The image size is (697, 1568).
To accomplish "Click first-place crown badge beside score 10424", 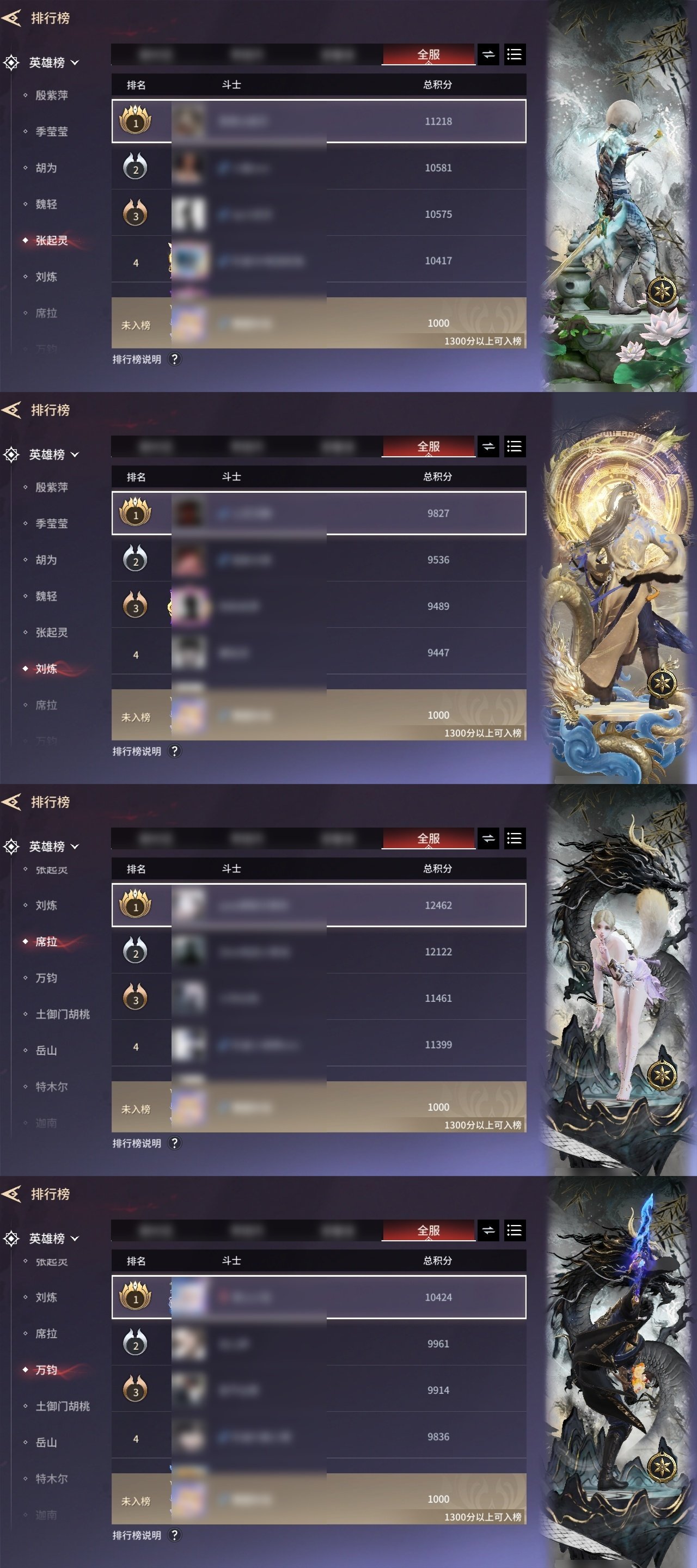I will click(135, 1296).
